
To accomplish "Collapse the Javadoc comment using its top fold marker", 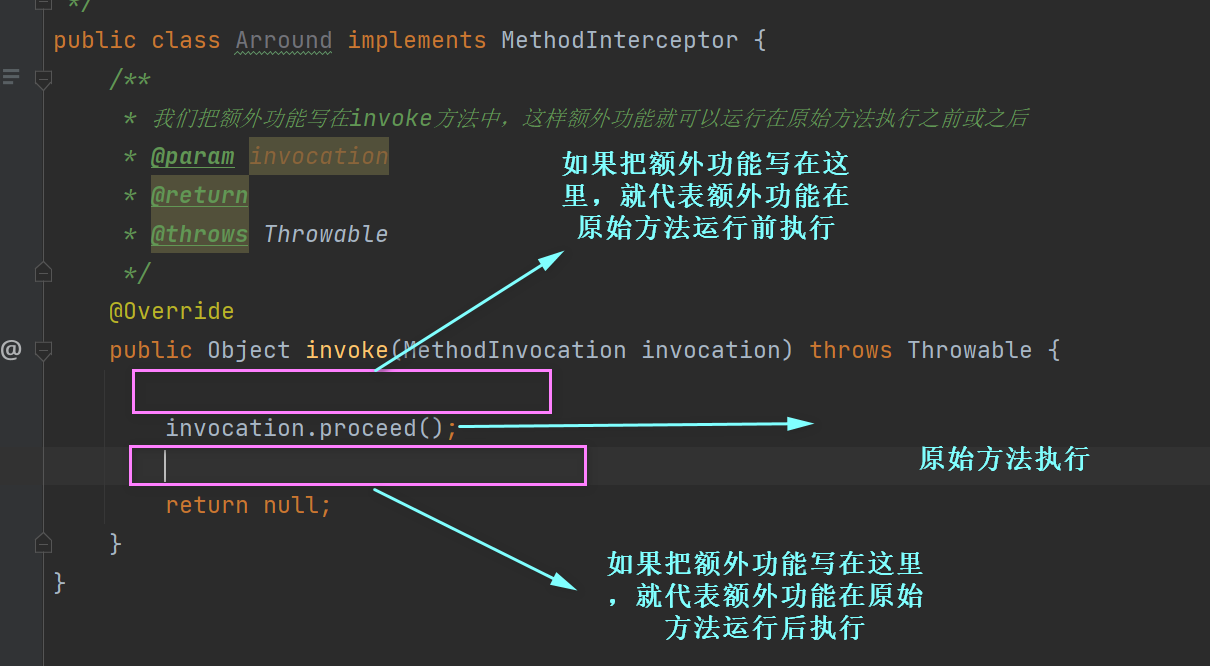I will (43, 80).
